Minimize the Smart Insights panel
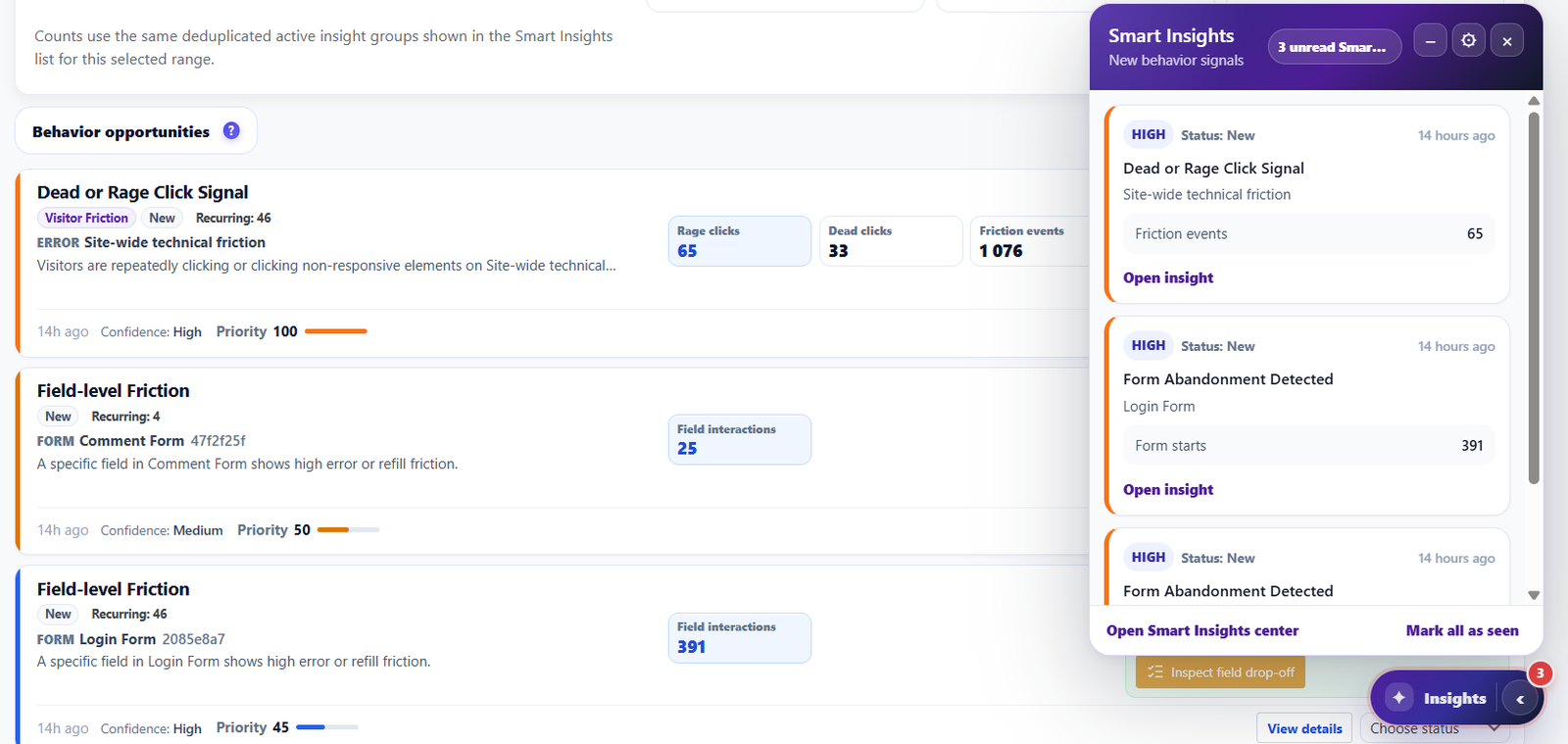 (1430, 40)
